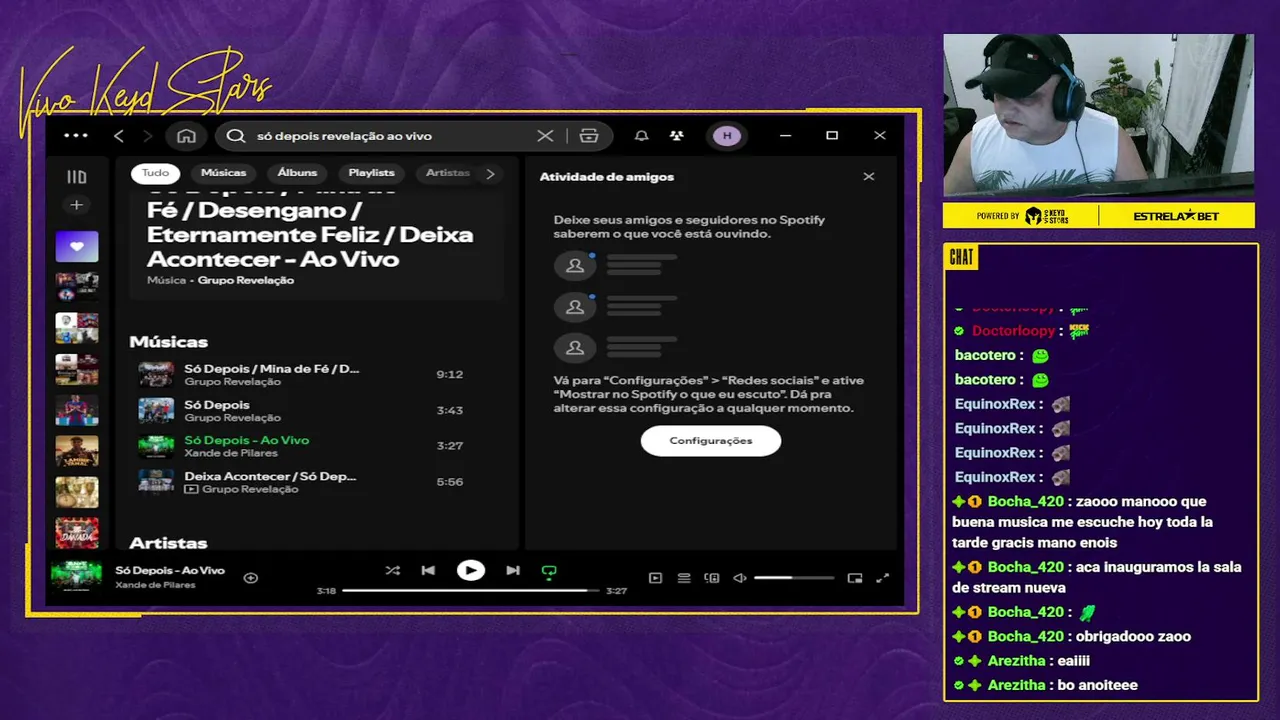Go forward with the right arrow
The width and height of the screenshot is (1280, 720).
(x=148, y=136)
